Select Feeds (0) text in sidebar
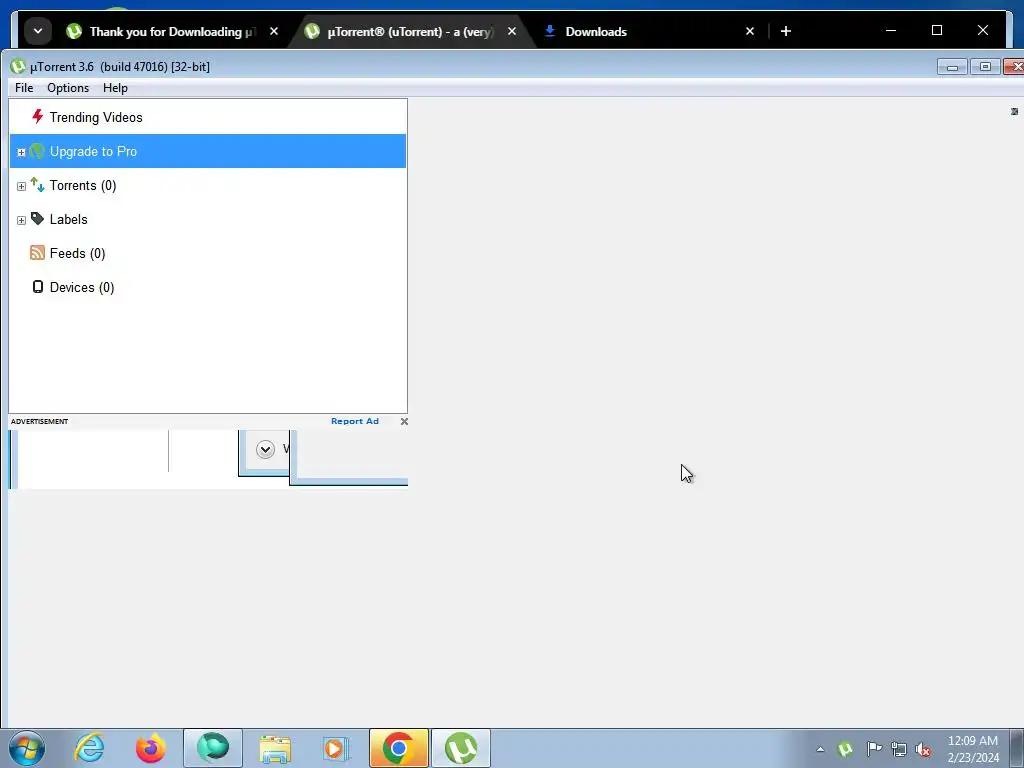1024x768 pixels. pos(77,253)
